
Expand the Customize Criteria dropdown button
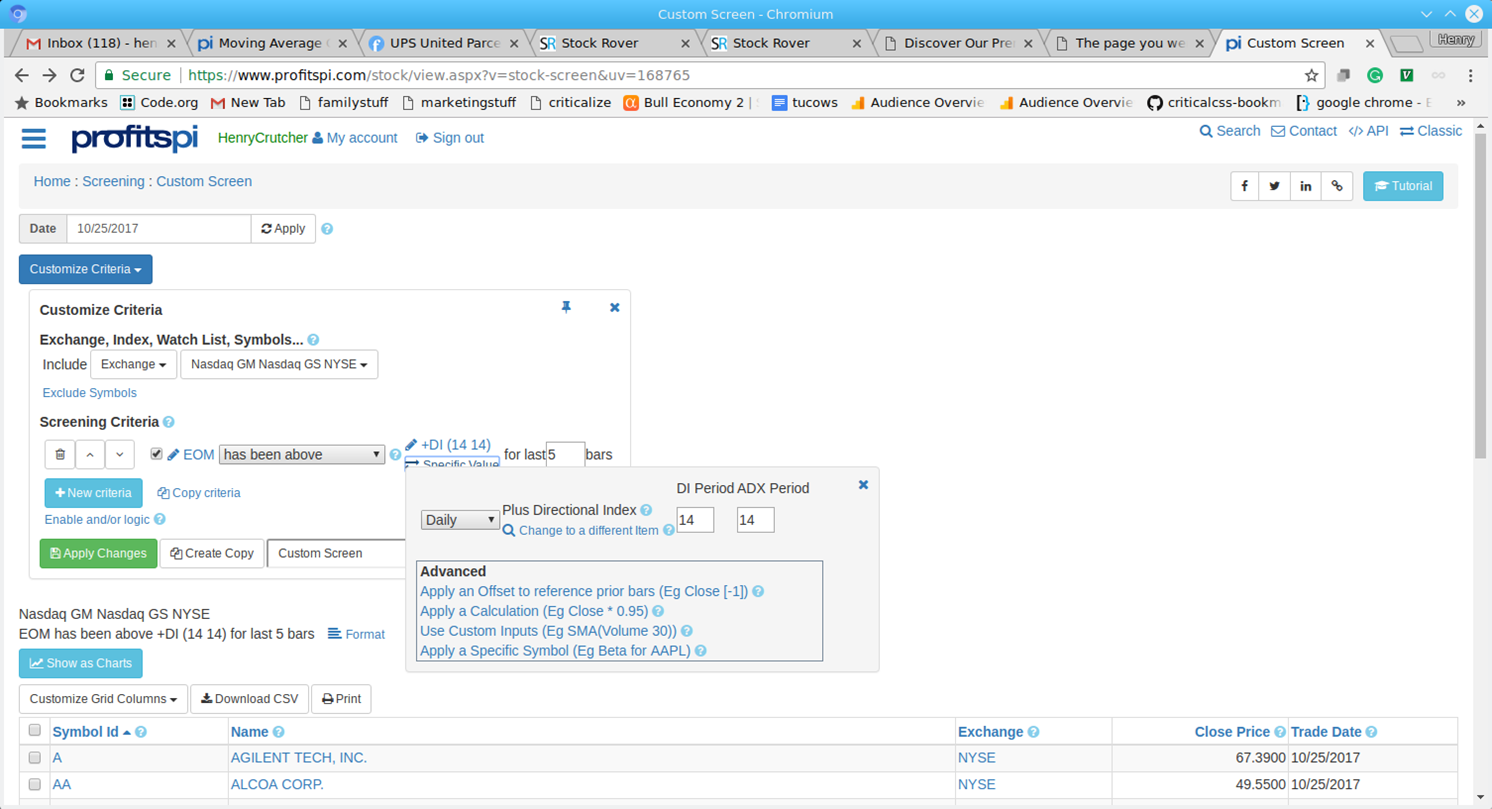pos(86,269)
